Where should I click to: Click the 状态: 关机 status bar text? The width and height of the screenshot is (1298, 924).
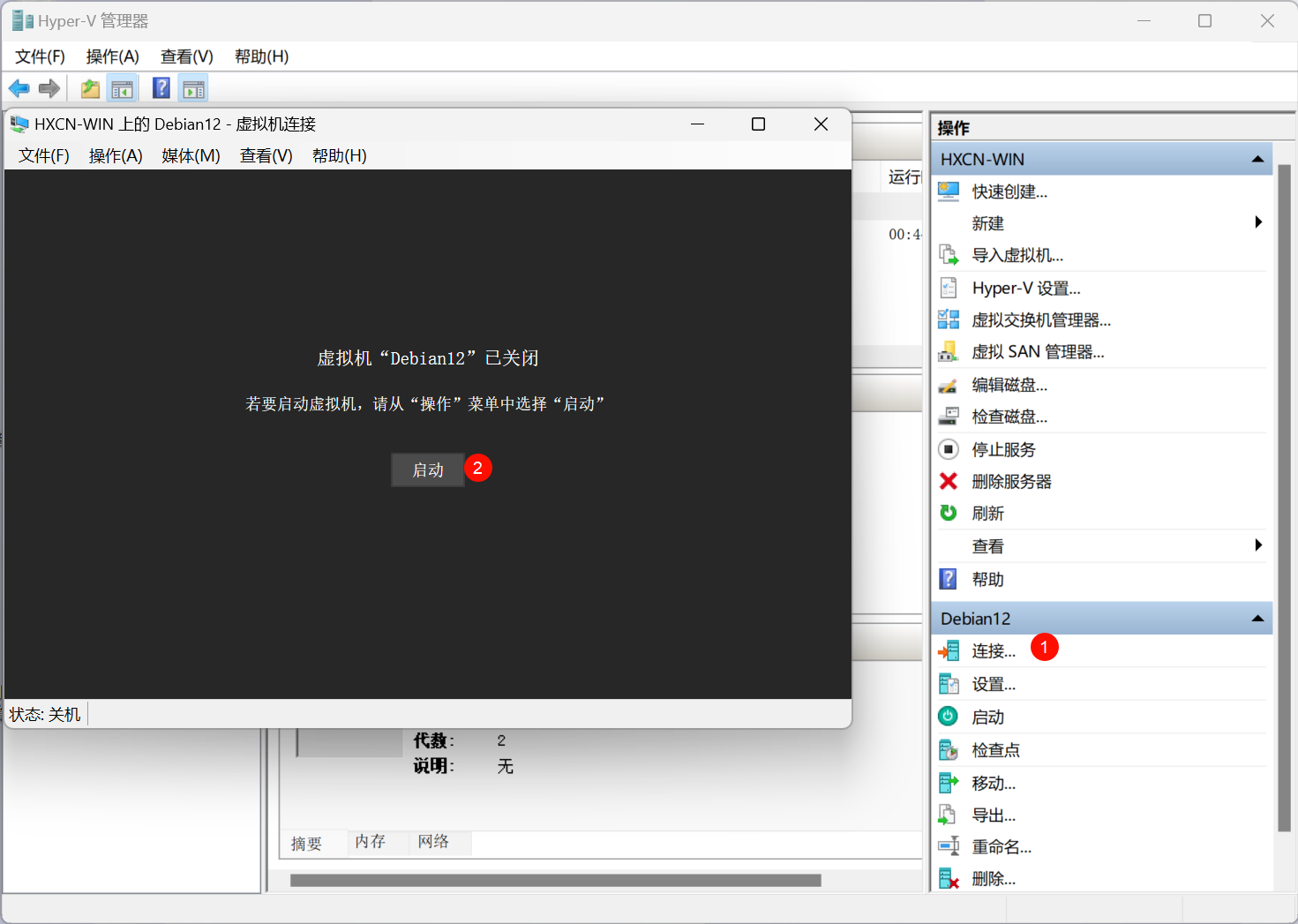click(x=45, y=714)
